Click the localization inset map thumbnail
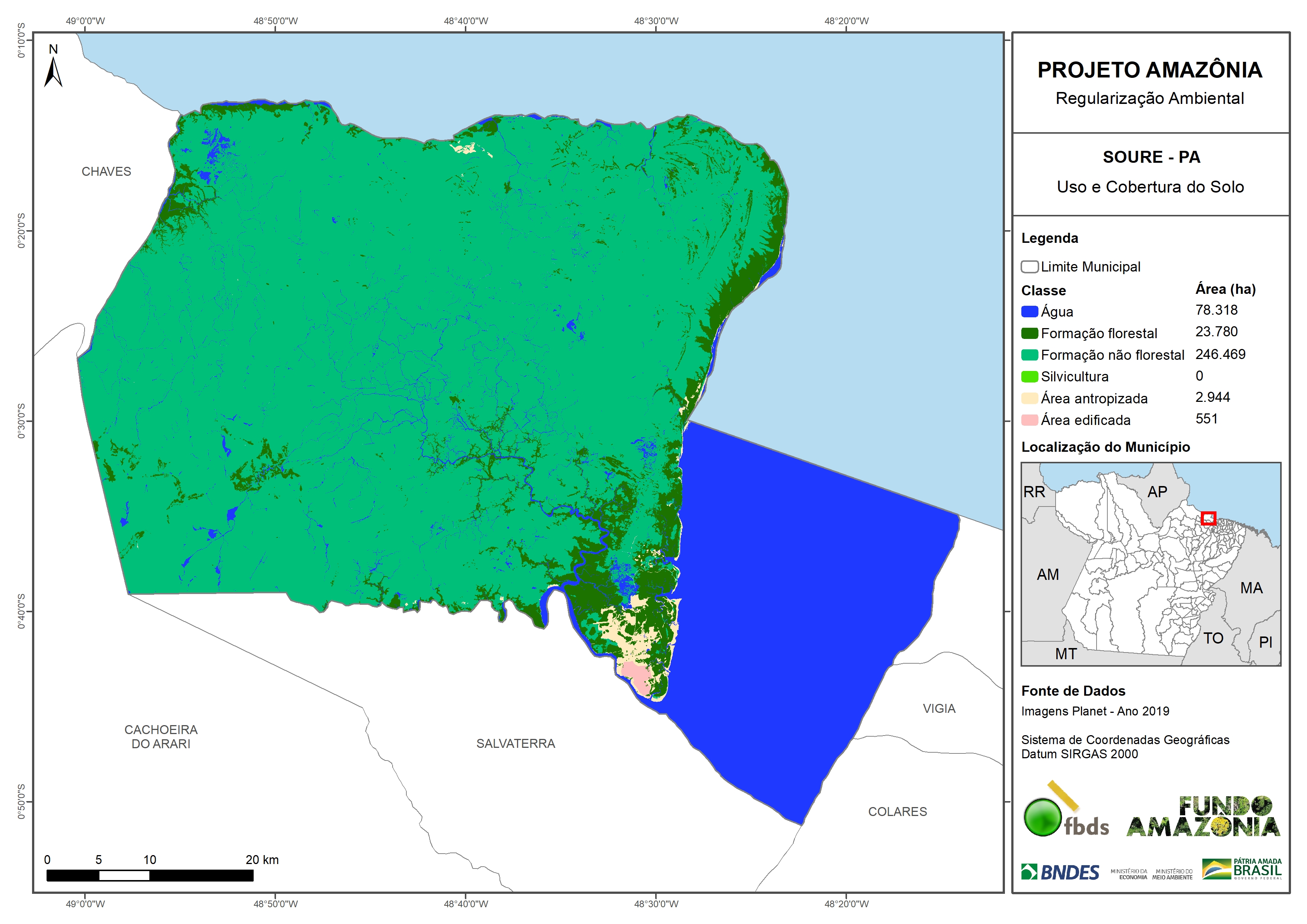 pos(1151,564)
